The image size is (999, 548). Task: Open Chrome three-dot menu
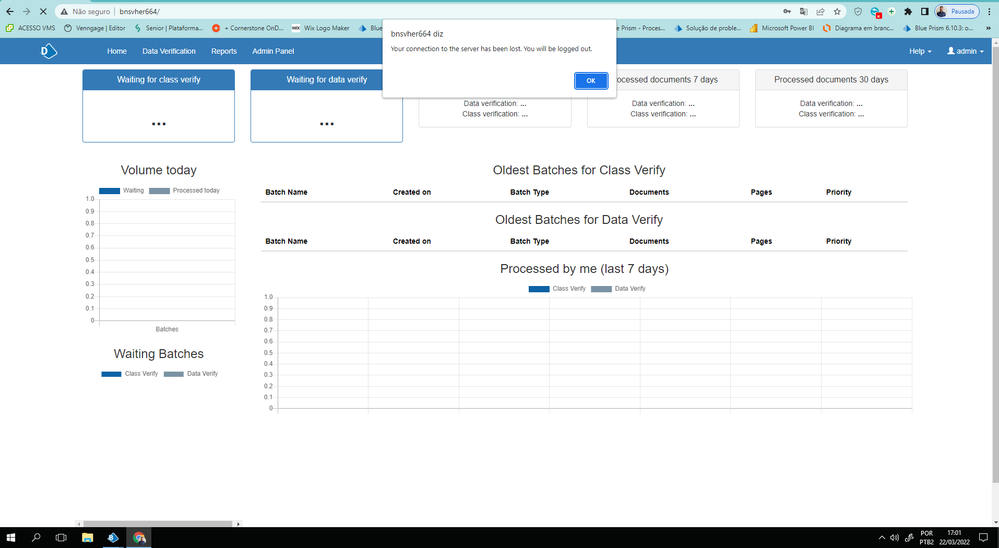(989, 11)
